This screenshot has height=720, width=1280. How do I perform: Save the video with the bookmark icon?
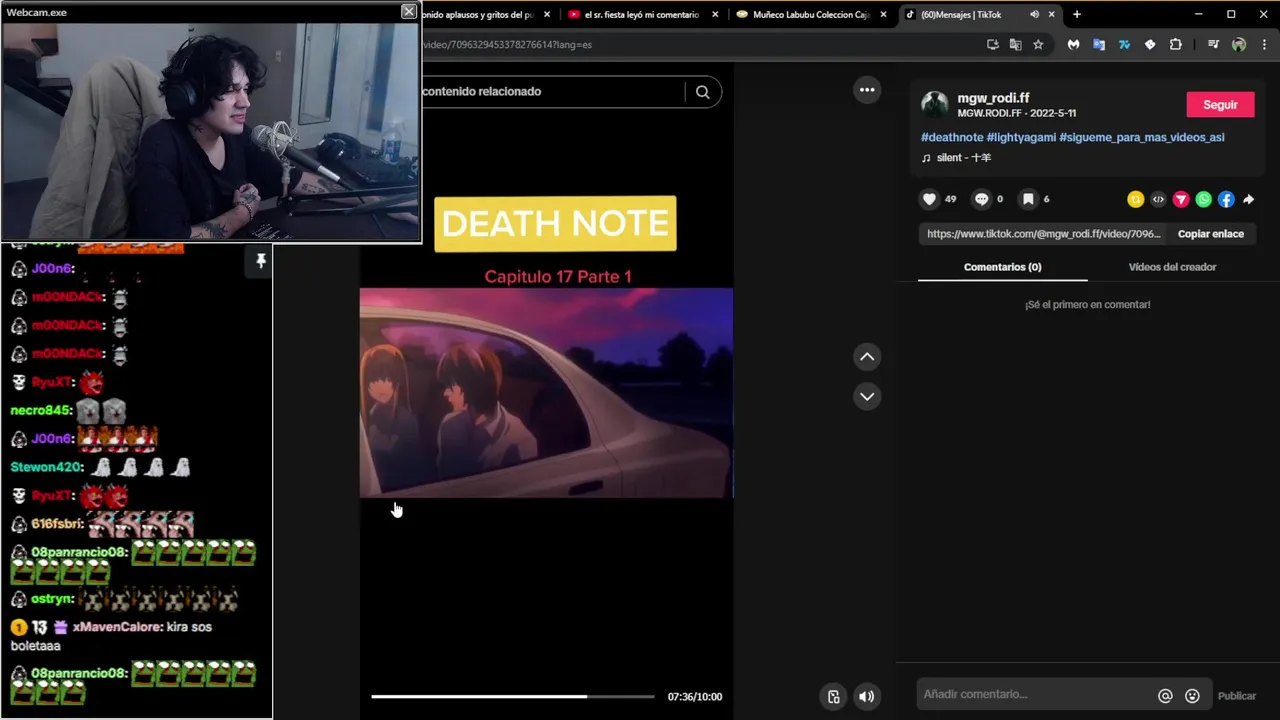point(1028,199)
